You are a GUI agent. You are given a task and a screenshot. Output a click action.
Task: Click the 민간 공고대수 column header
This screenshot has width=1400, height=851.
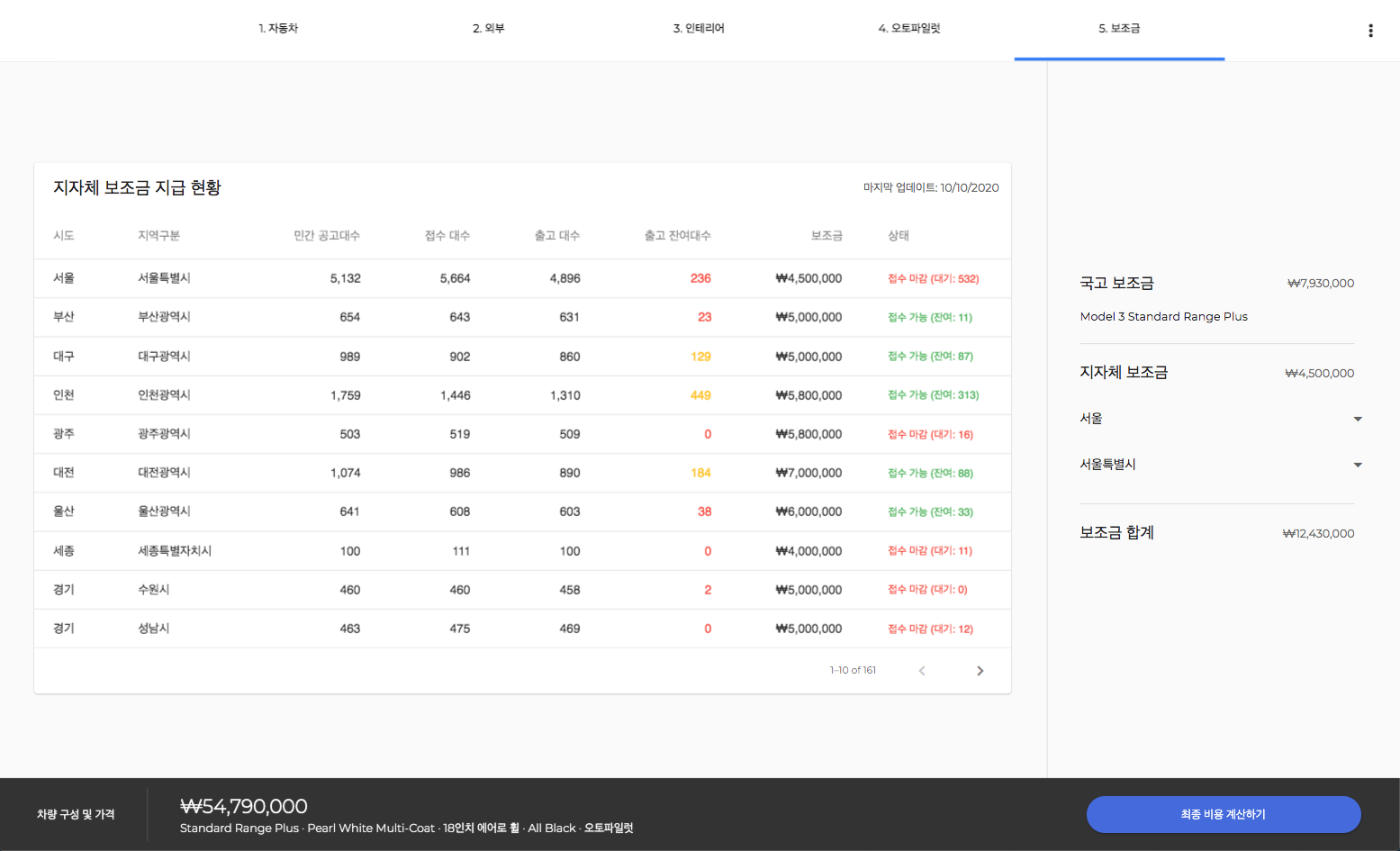coord(327,236)
